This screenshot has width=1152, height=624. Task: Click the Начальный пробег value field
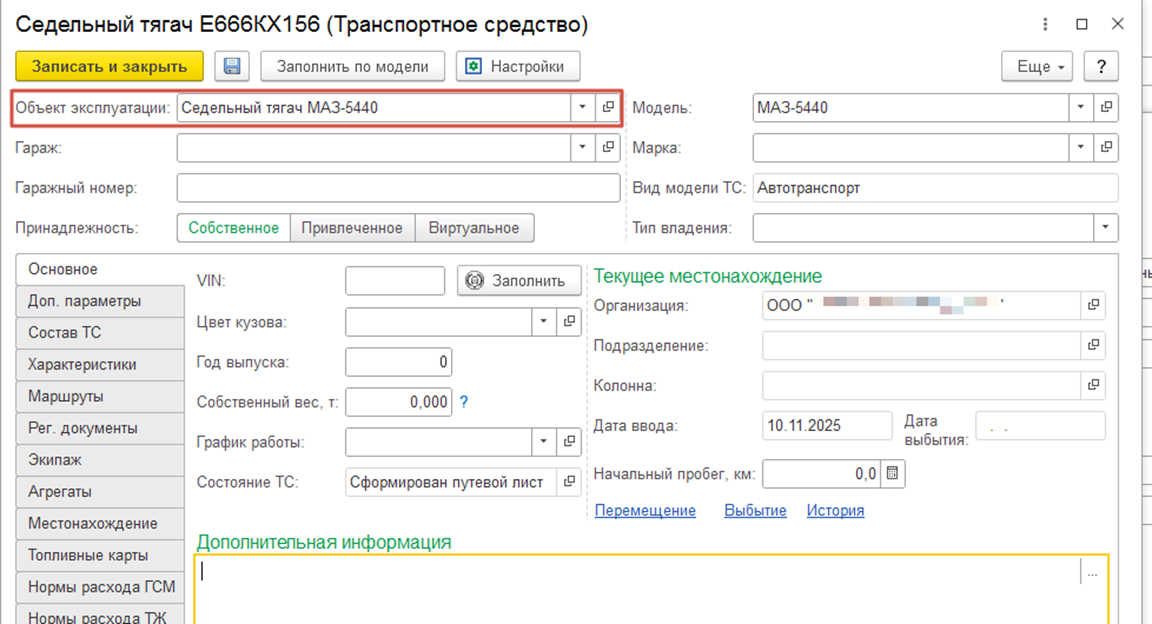[x=821, y=474]
